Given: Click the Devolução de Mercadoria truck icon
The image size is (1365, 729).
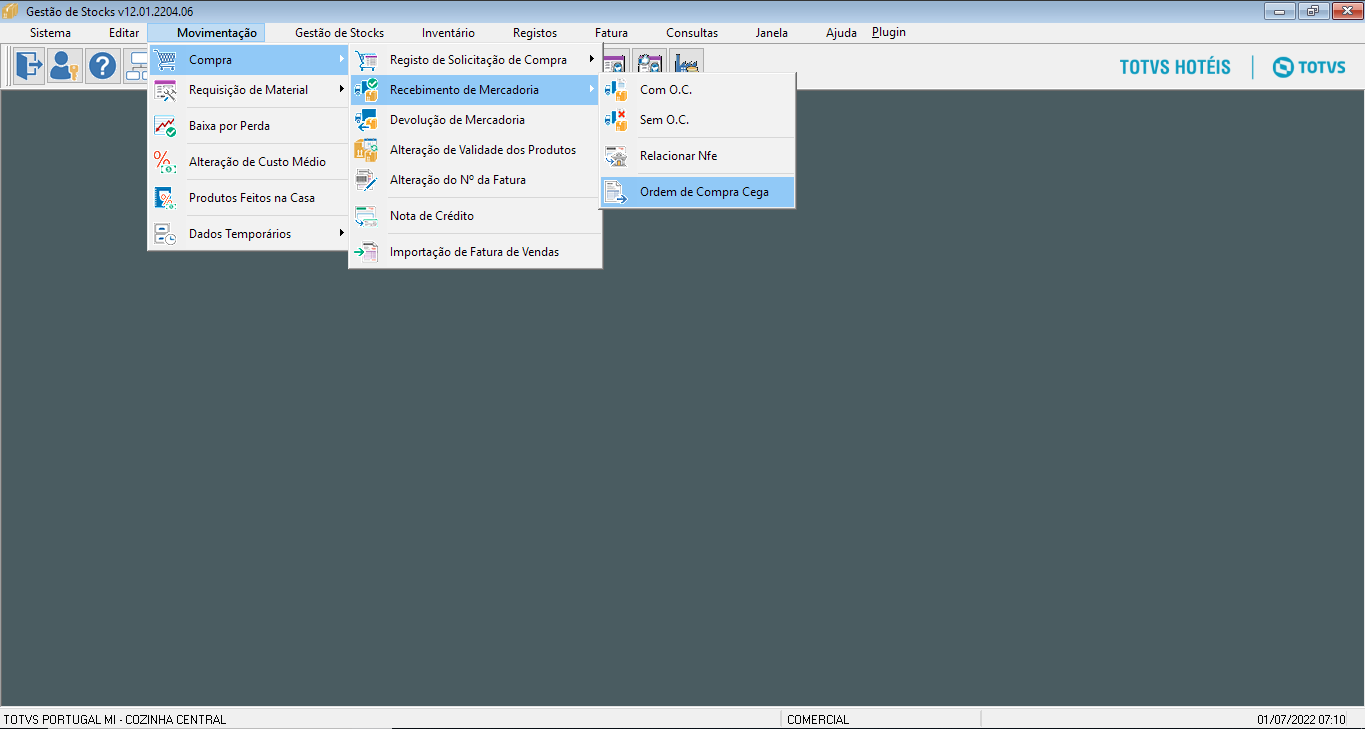Looking at the screenshot, I should [x=366, y=120].
